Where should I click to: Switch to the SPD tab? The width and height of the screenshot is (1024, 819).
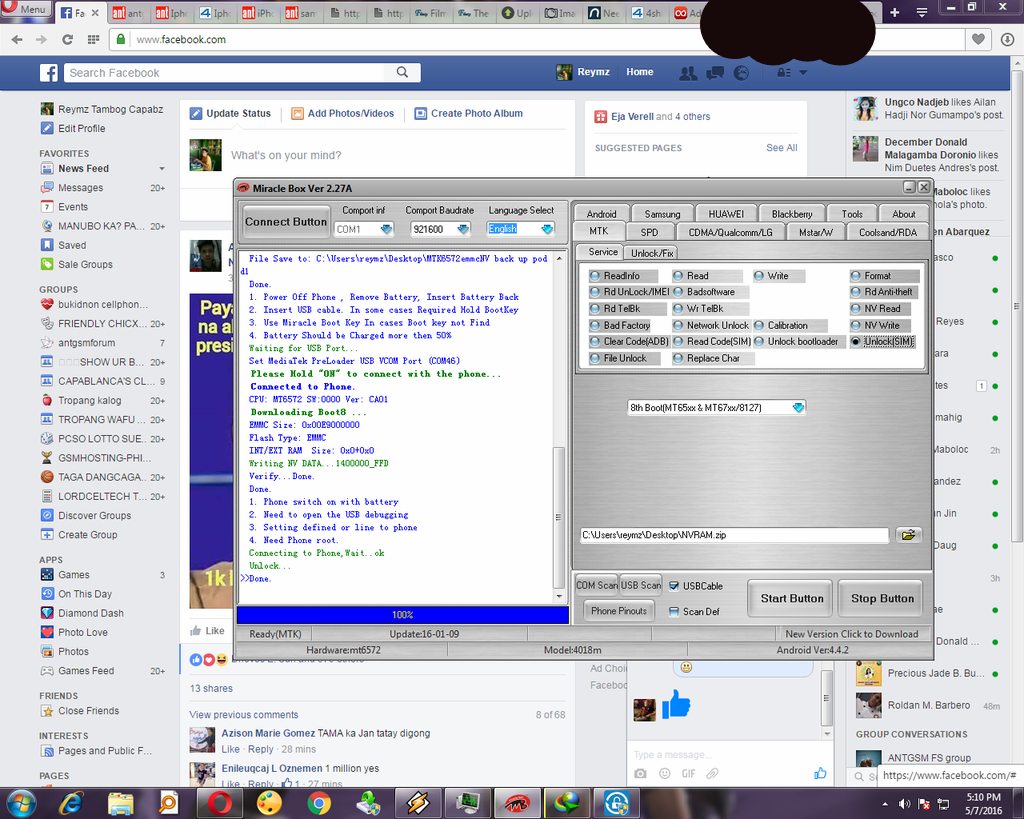click(649, 233)
